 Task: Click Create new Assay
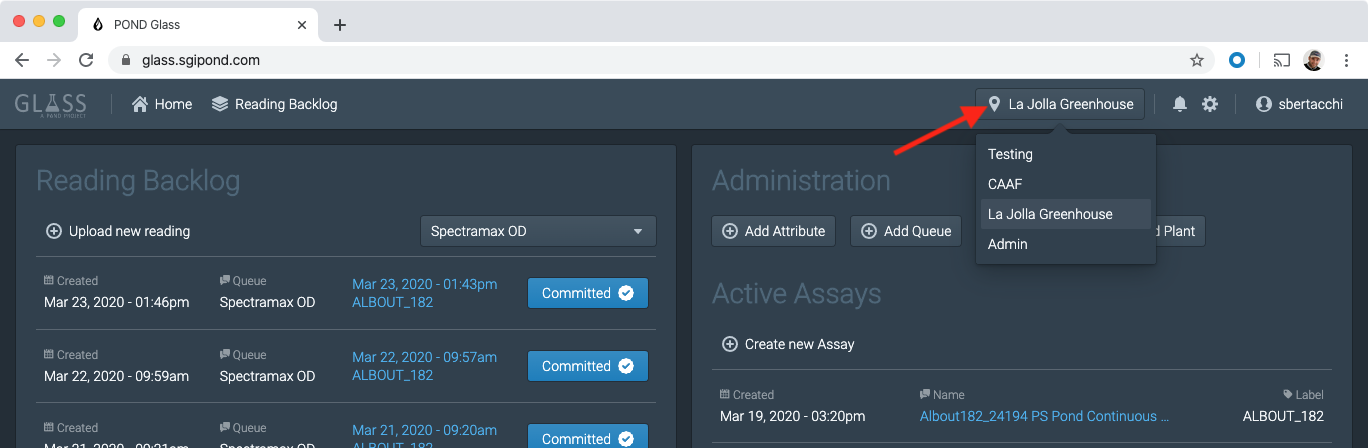click(x=788, y=344)
